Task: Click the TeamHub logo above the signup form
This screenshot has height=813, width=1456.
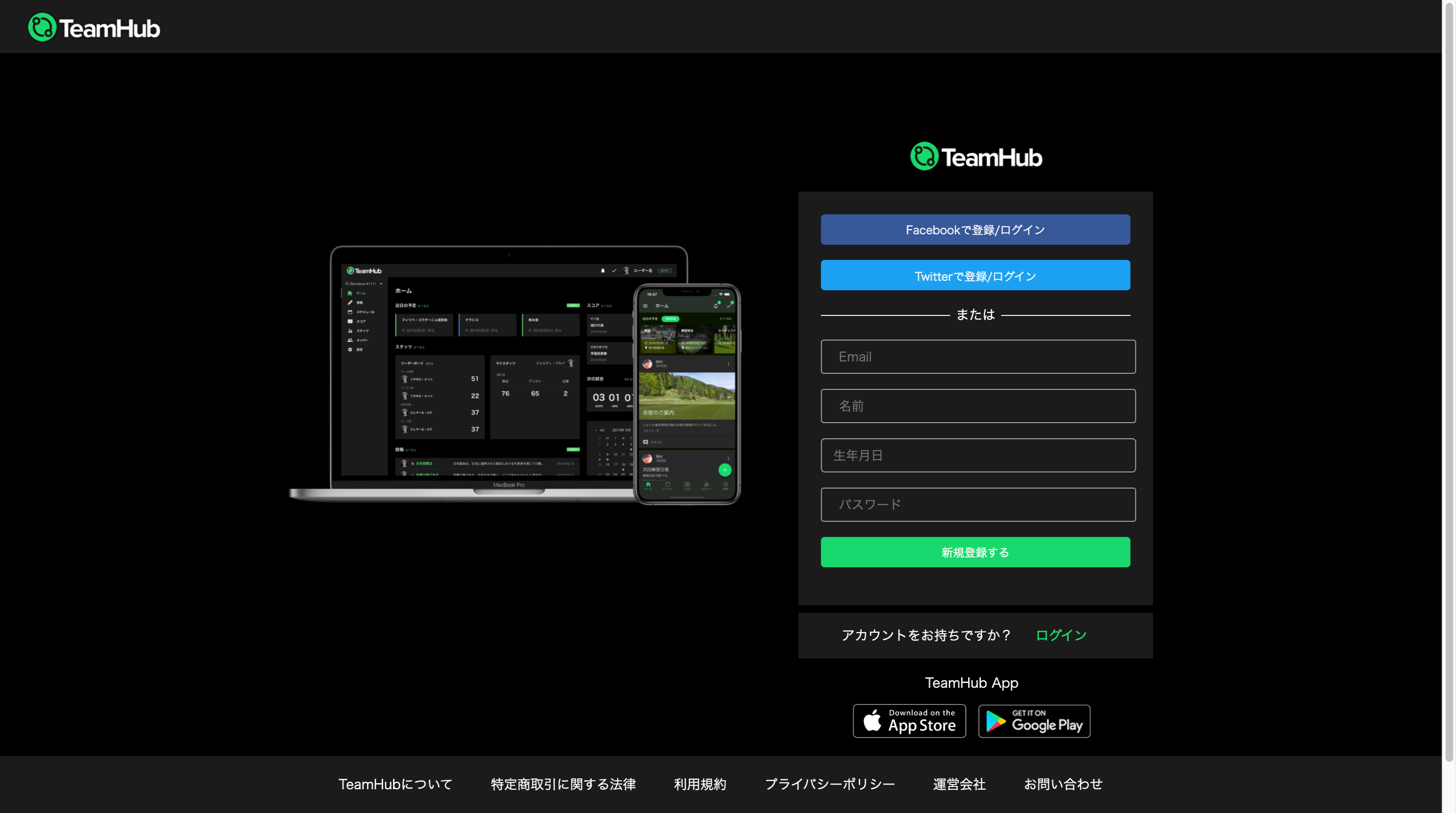Action: pos(976,157)
